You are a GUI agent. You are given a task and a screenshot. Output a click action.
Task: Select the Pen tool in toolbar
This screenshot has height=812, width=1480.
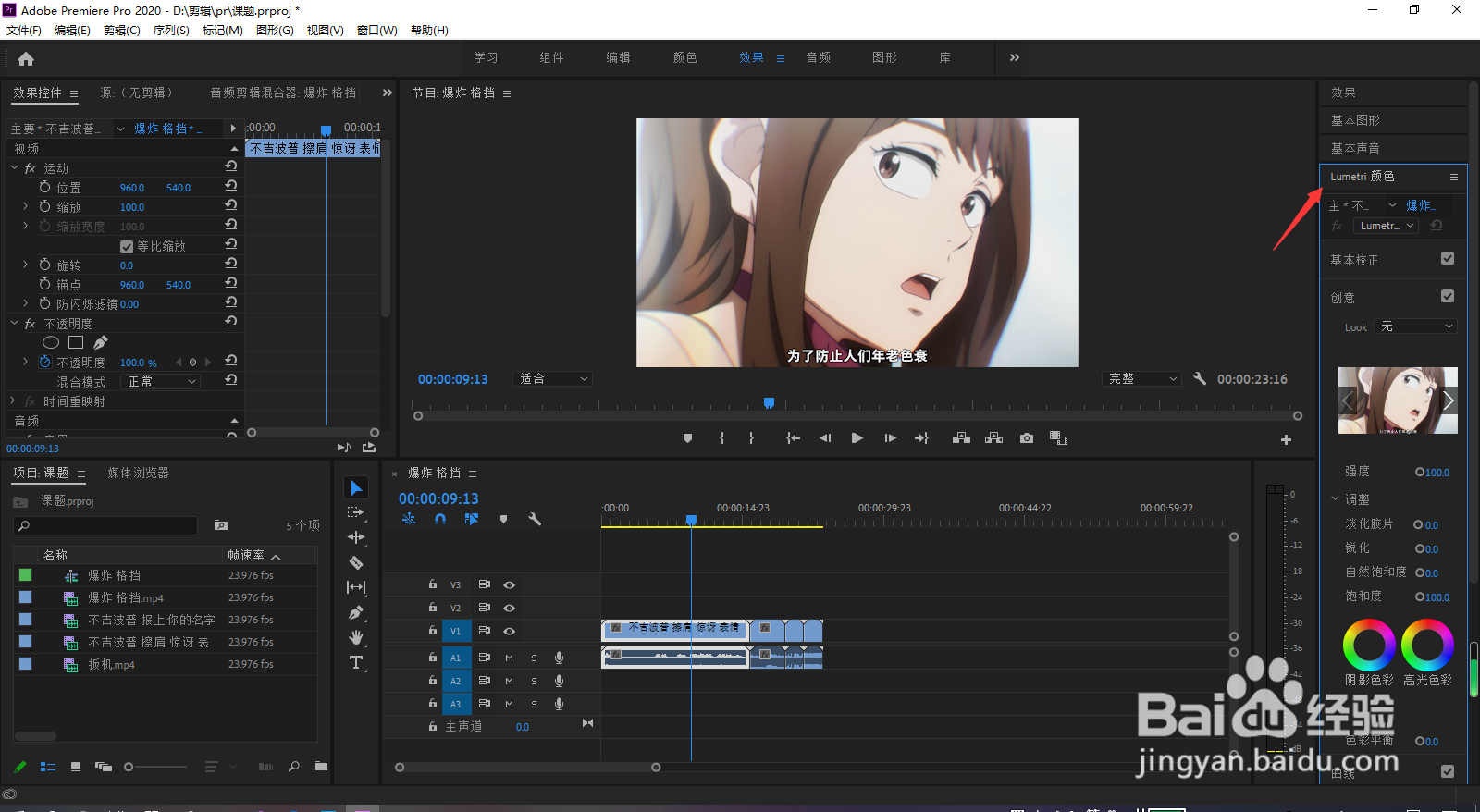point(356,612)
